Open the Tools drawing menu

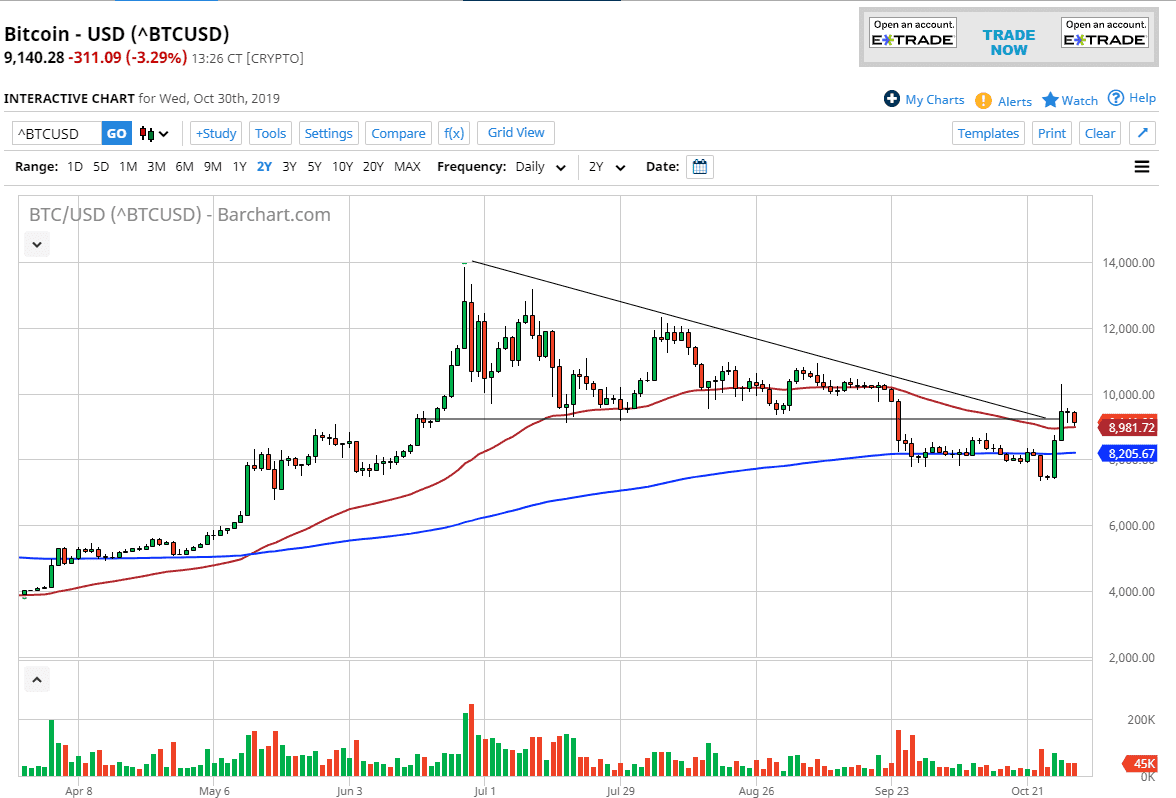270,132
